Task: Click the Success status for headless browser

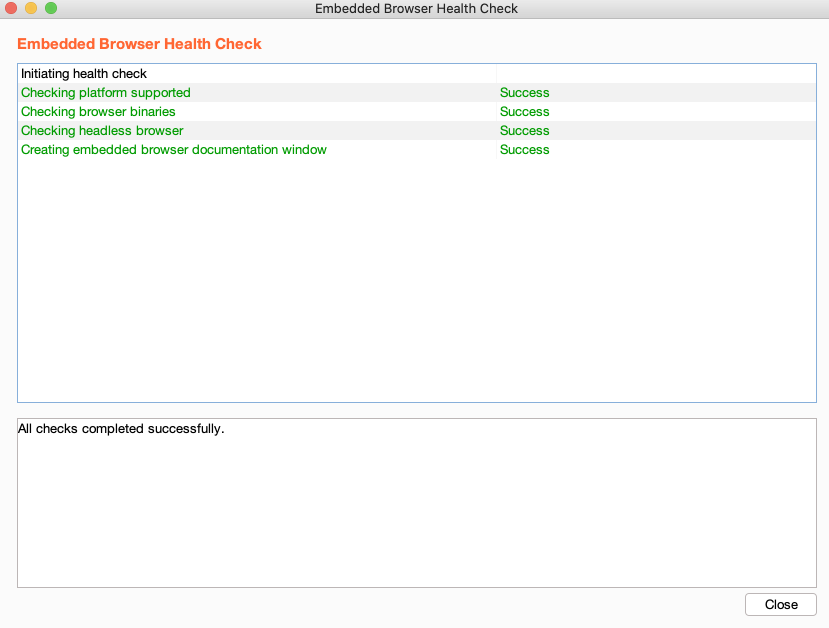Action: pyautogui.click(x=524, y=130)
